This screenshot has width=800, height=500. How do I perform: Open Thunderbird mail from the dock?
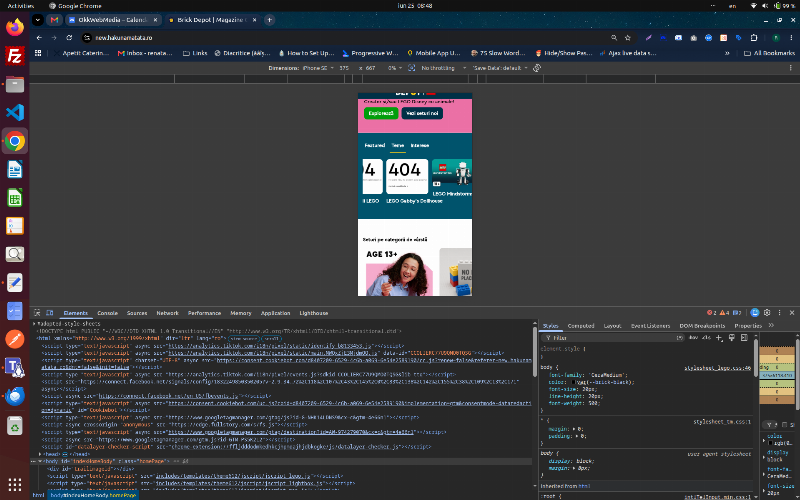click(15, 396)
